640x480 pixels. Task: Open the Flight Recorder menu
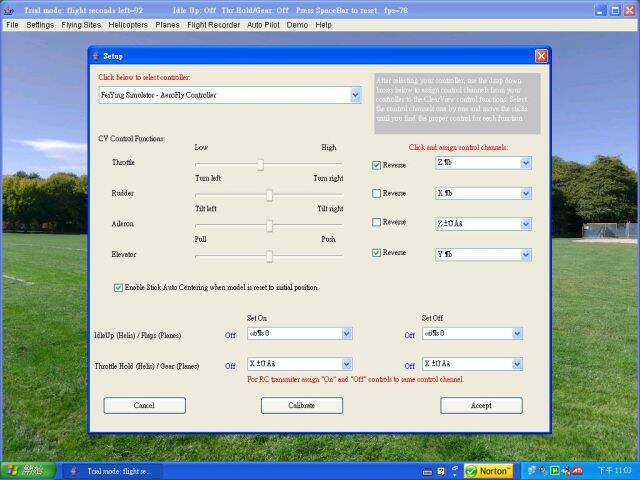click(213, 25)
